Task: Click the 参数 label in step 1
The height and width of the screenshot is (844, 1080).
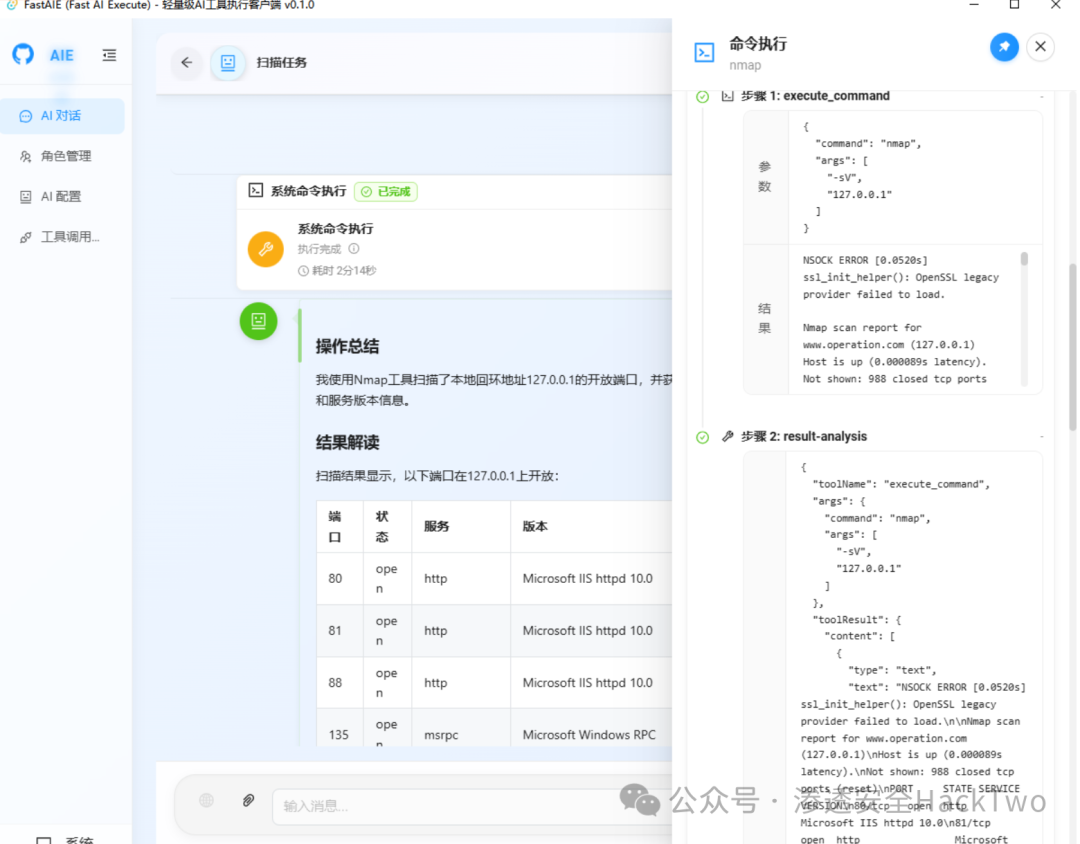Action: point(765,176)
